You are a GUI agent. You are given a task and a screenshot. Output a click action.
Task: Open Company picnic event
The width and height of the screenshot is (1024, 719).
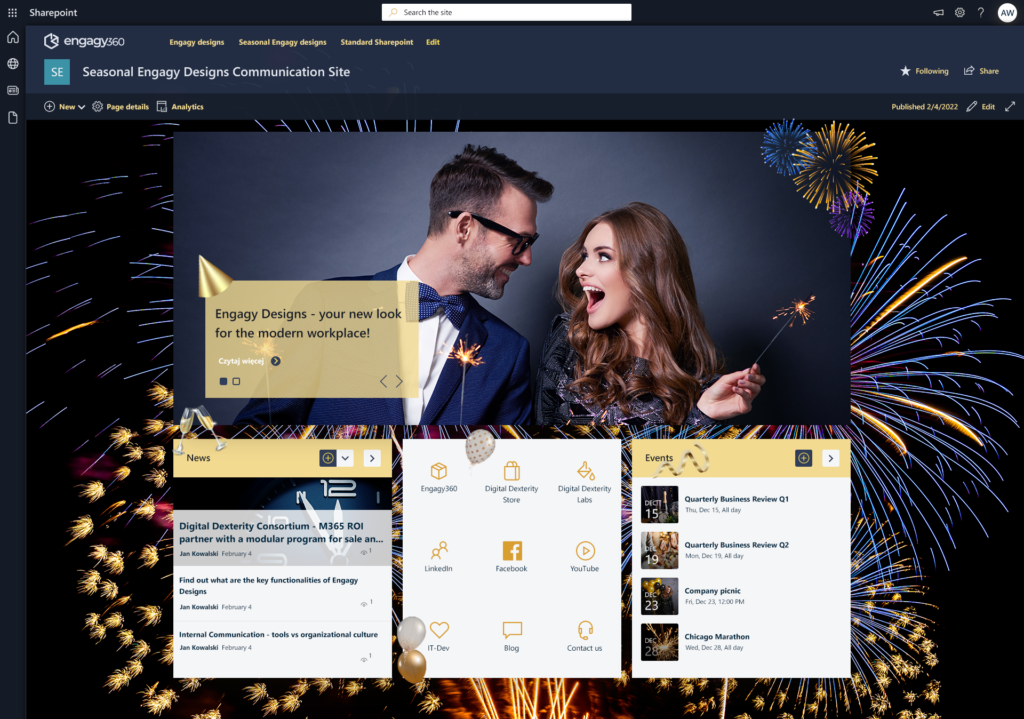click(x=712, y=590)
